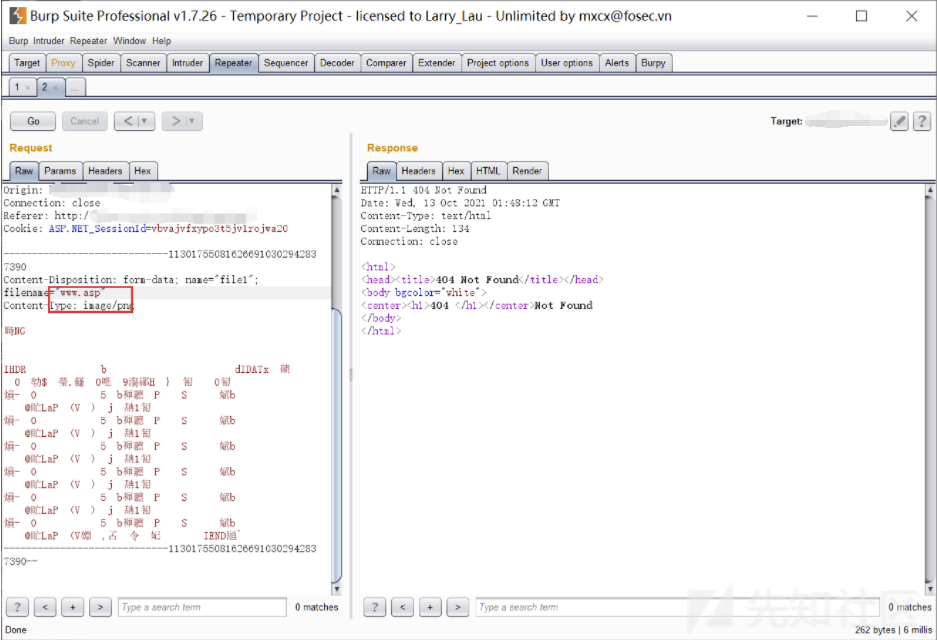Open the Project options tab

[x=498, y=63]
